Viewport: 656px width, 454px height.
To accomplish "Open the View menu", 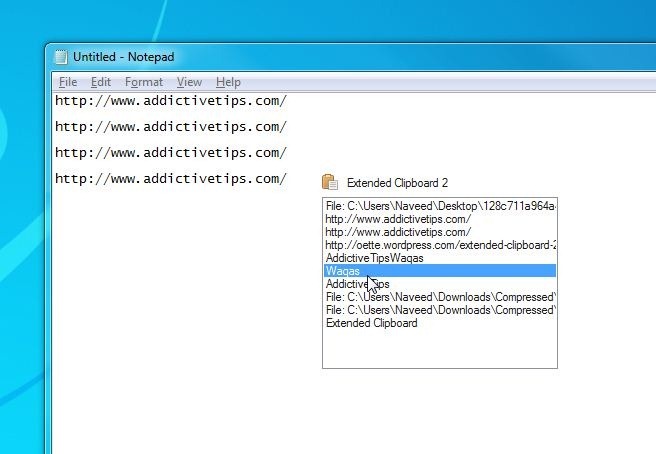I will tap(189, 82).
